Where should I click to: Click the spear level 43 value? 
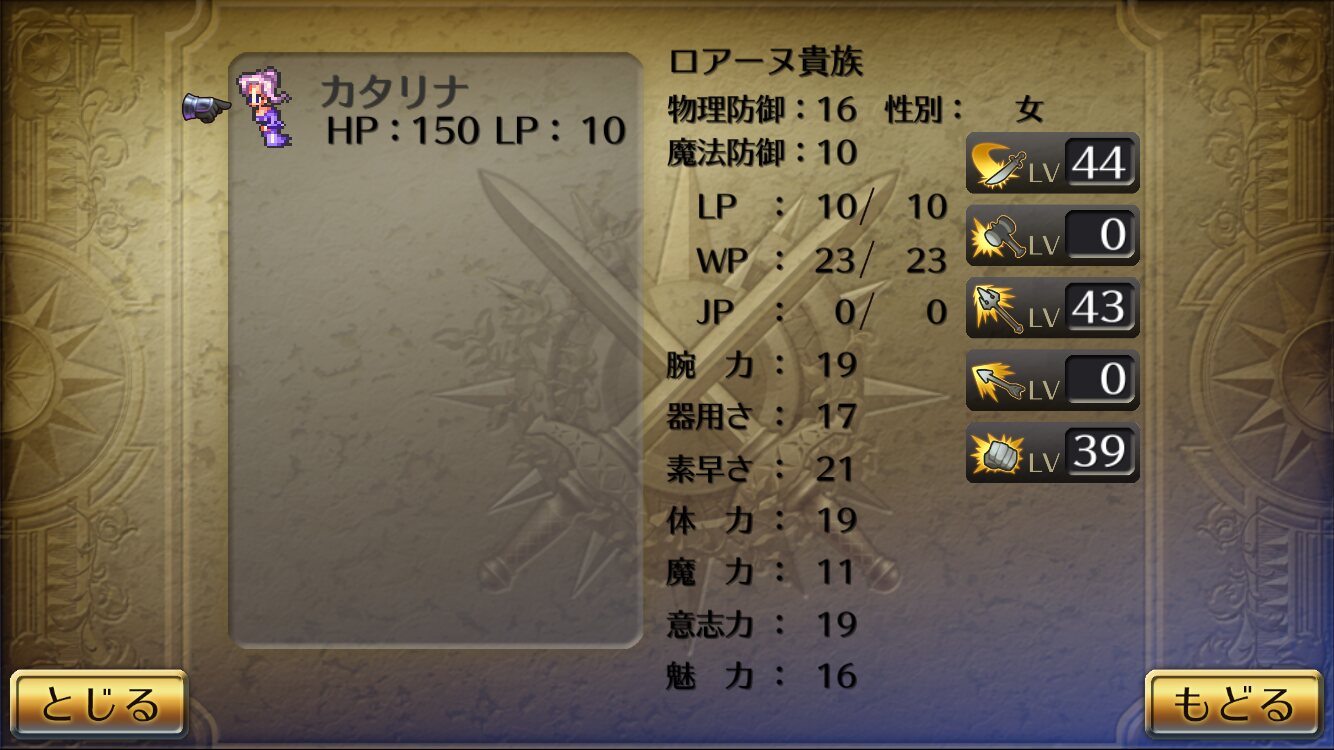pyautogui.click(x=1100, y=307)
